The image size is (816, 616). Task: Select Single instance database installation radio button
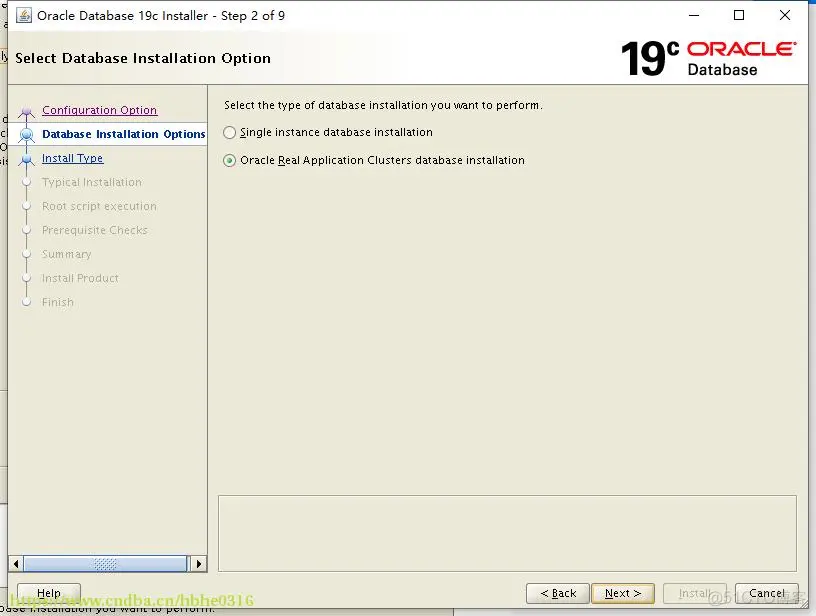(230, 133)
